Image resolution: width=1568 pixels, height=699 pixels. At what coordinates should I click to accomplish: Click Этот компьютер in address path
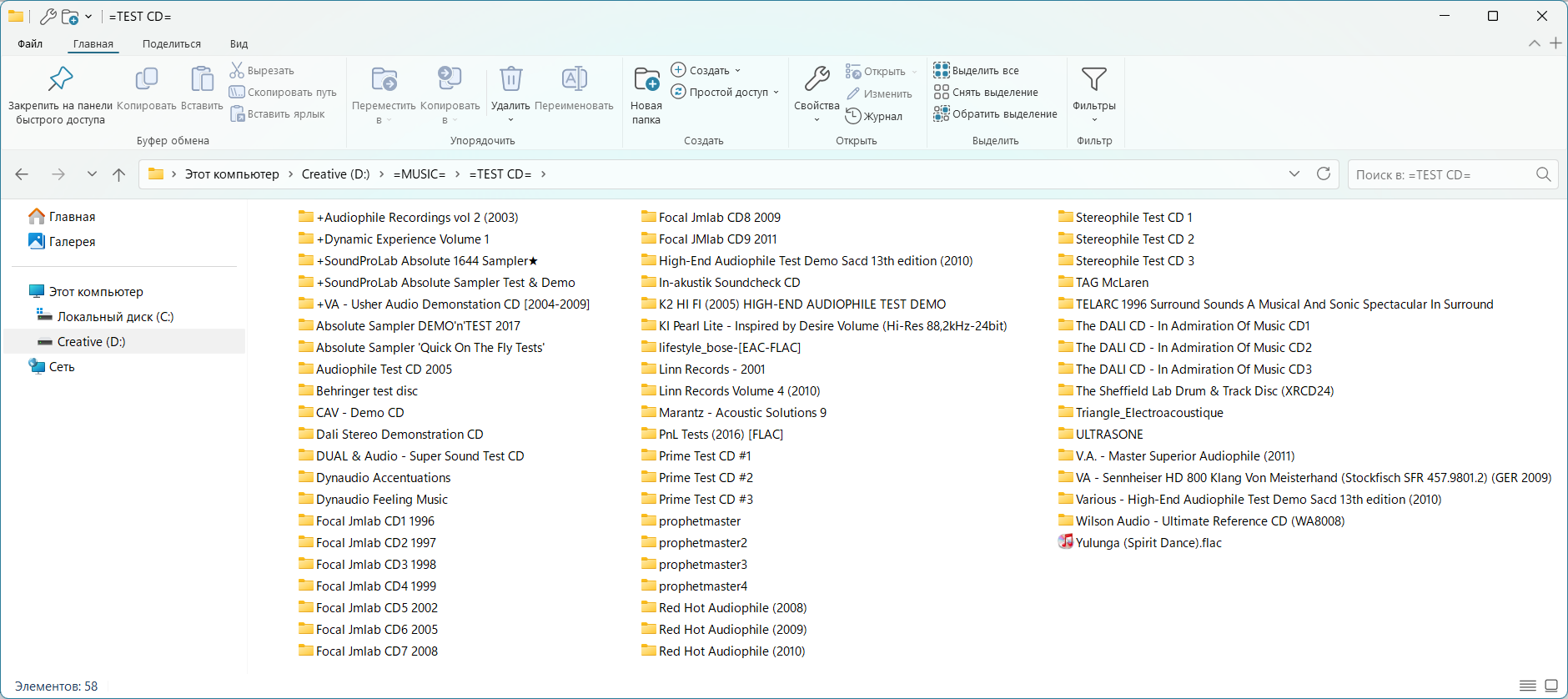232,174
